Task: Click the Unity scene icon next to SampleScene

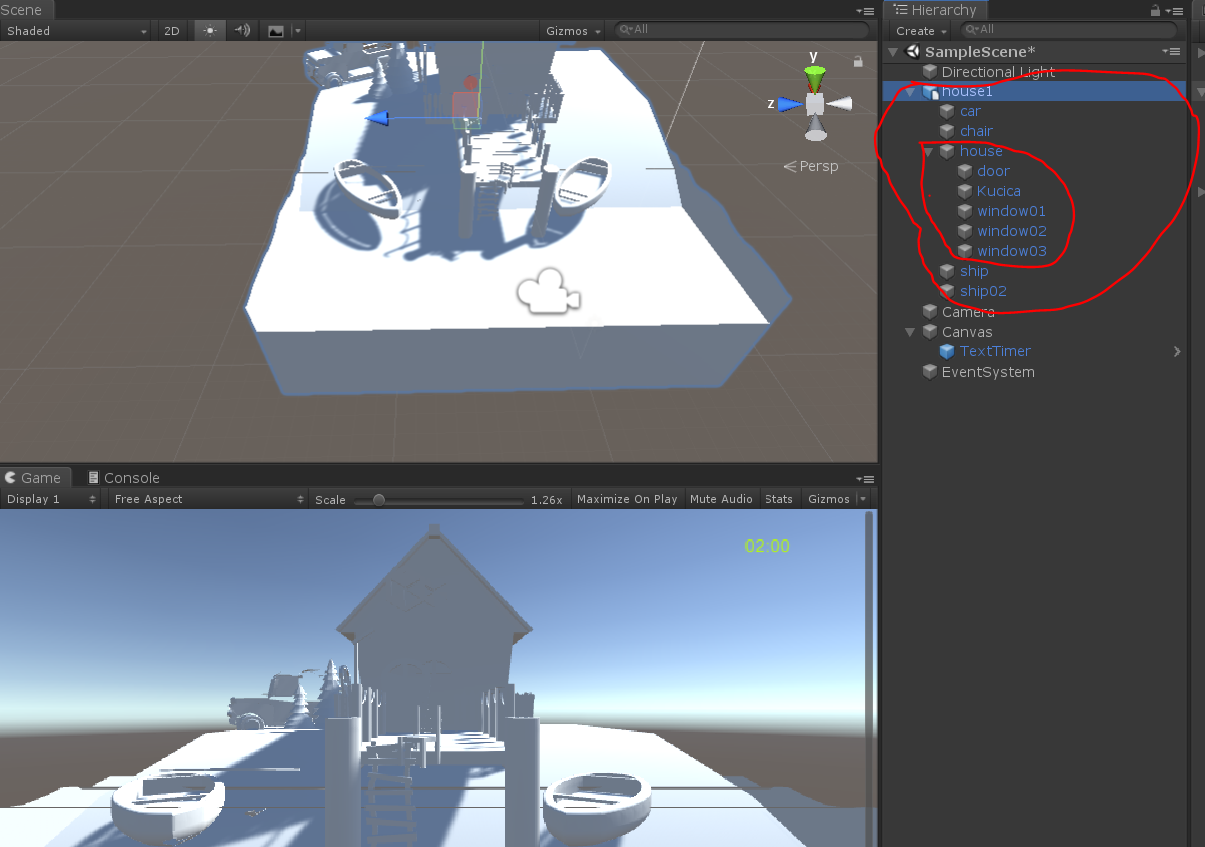Action: point(911,51)
